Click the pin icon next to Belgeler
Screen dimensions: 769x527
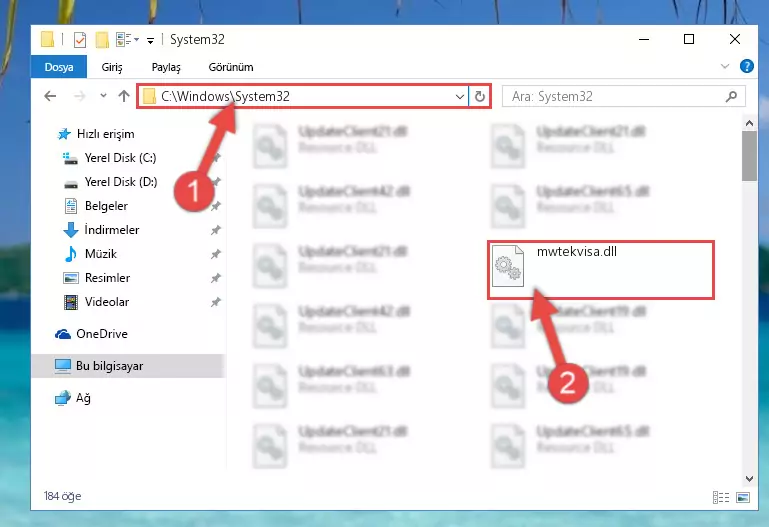215,206
